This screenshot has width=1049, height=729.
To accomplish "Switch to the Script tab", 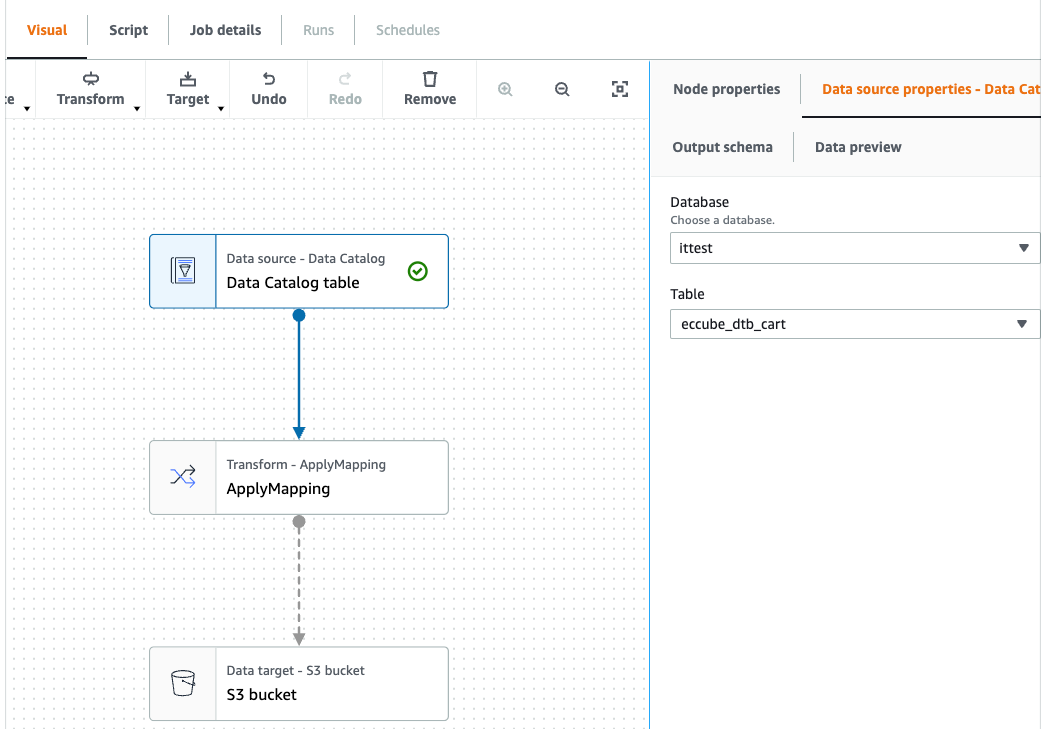I will click(128, 30).
